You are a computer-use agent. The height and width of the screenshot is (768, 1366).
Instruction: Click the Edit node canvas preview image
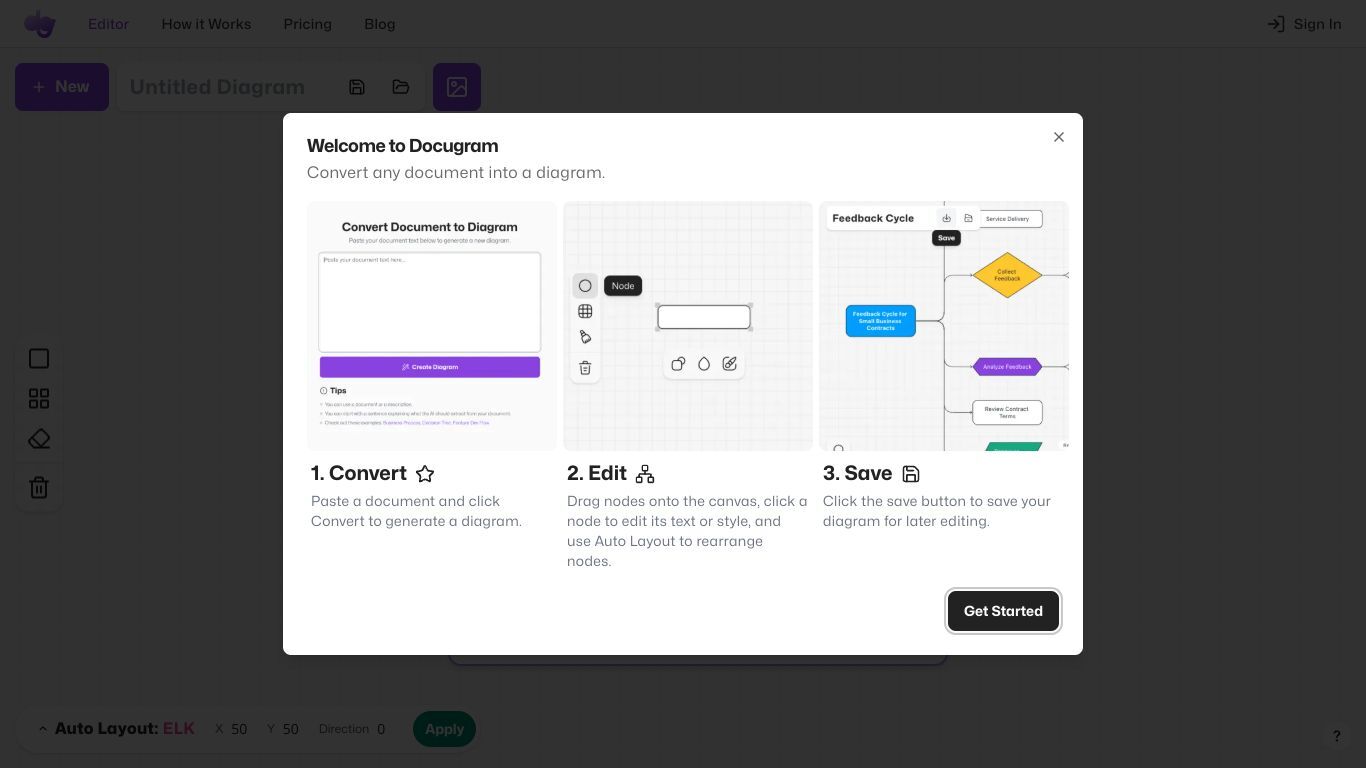(688, 326)
